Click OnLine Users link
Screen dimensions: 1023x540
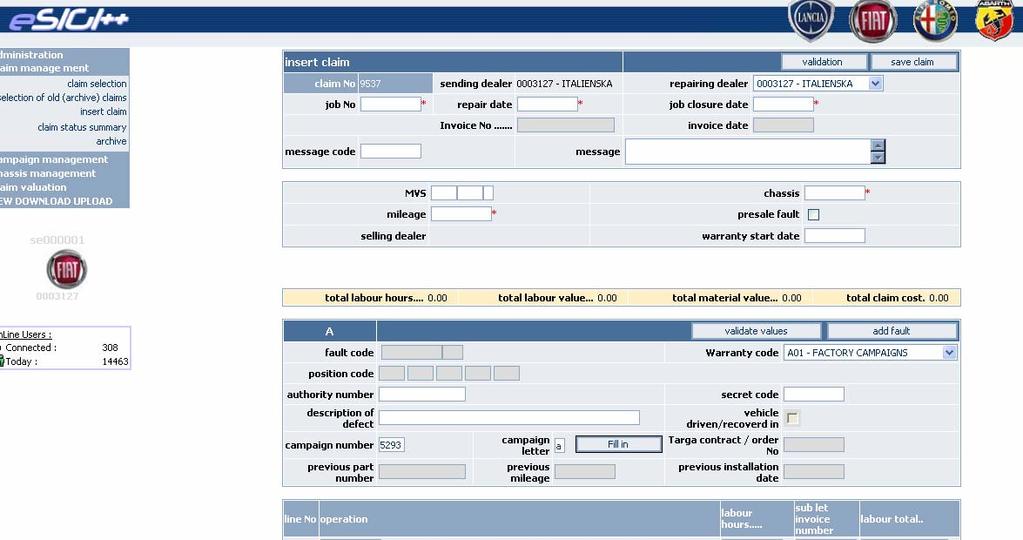26,335
